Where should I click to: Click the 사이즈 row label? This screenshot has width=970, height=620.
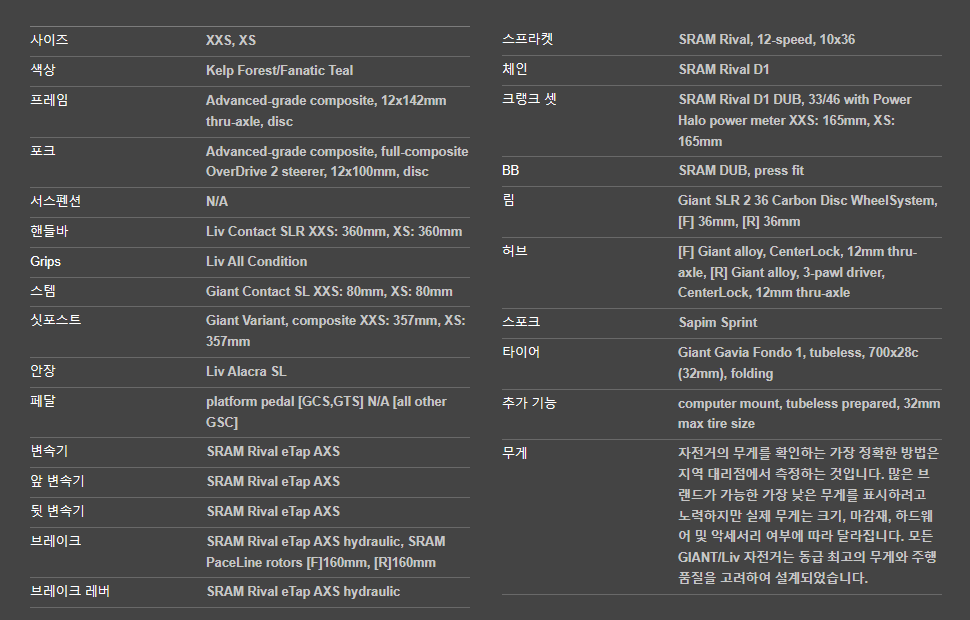tap(49, 40)
